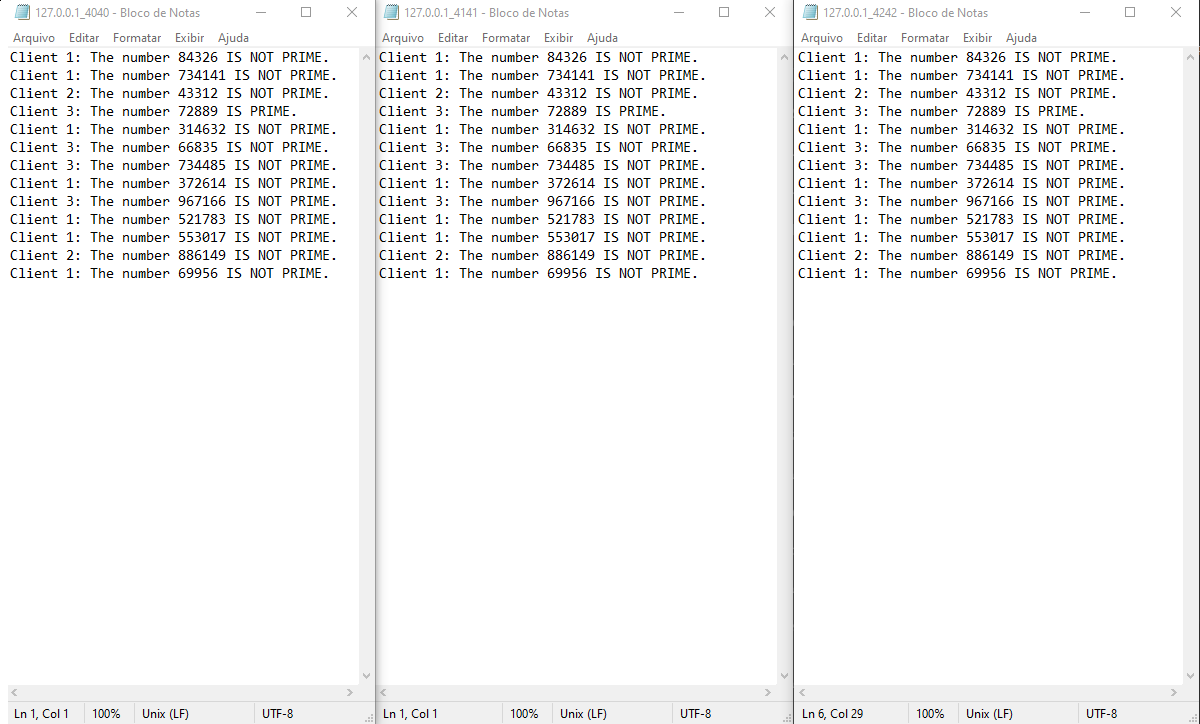1200x724 pixels.
Task: Maximize the 127.0.0.1_4141 Notepad window
Action: pyautogui.click(x=724, y=13)
